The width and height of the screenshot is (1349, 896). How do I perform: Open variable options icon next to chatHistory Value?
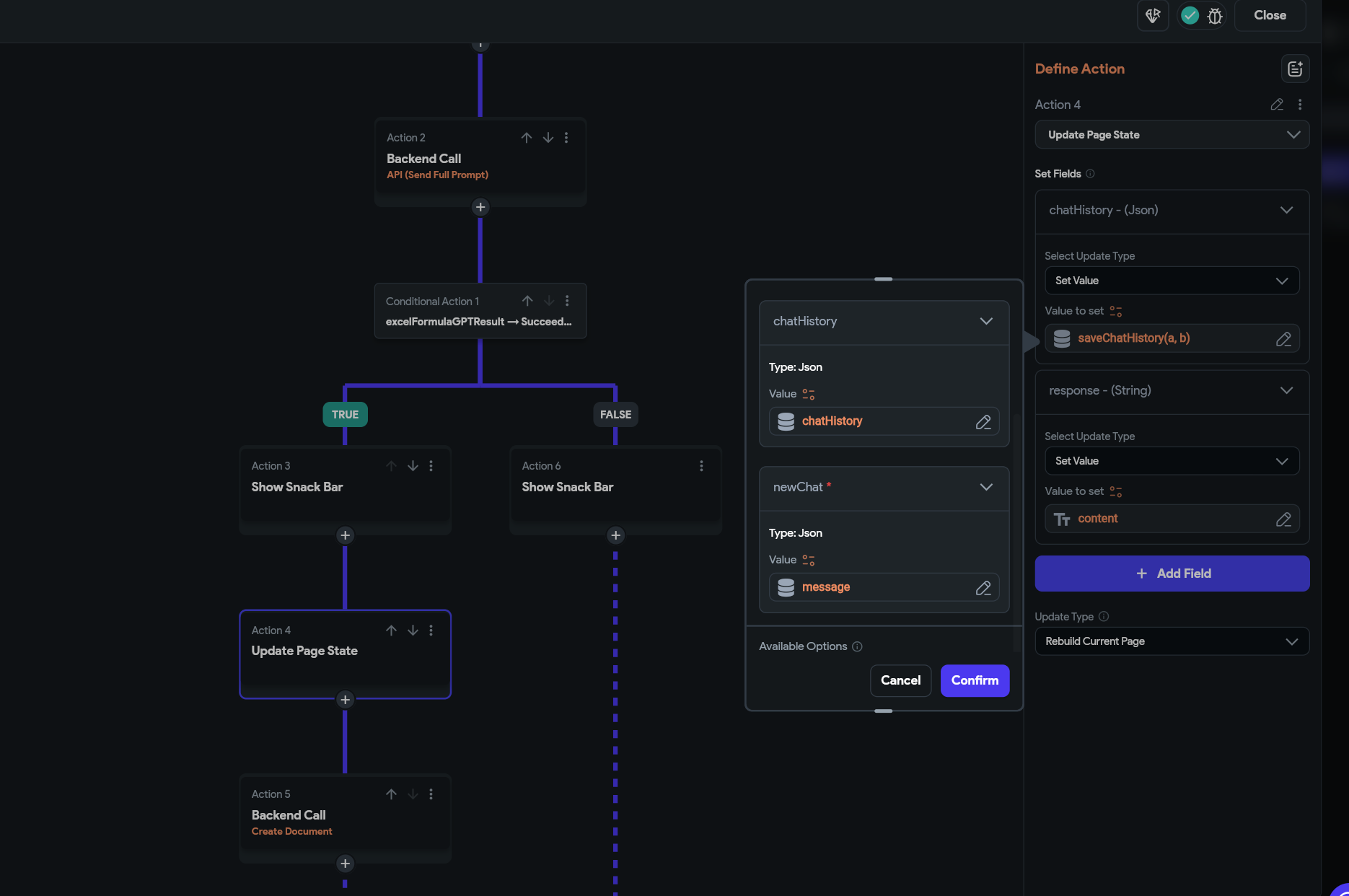(809, 395)
